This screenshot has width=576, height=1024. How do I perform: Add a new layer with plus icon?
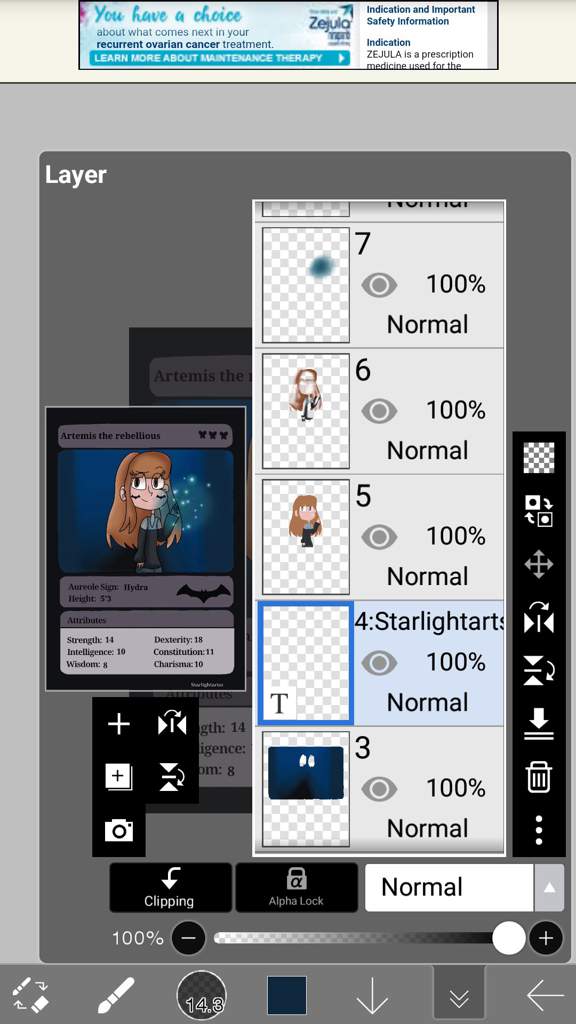(118, 724)
